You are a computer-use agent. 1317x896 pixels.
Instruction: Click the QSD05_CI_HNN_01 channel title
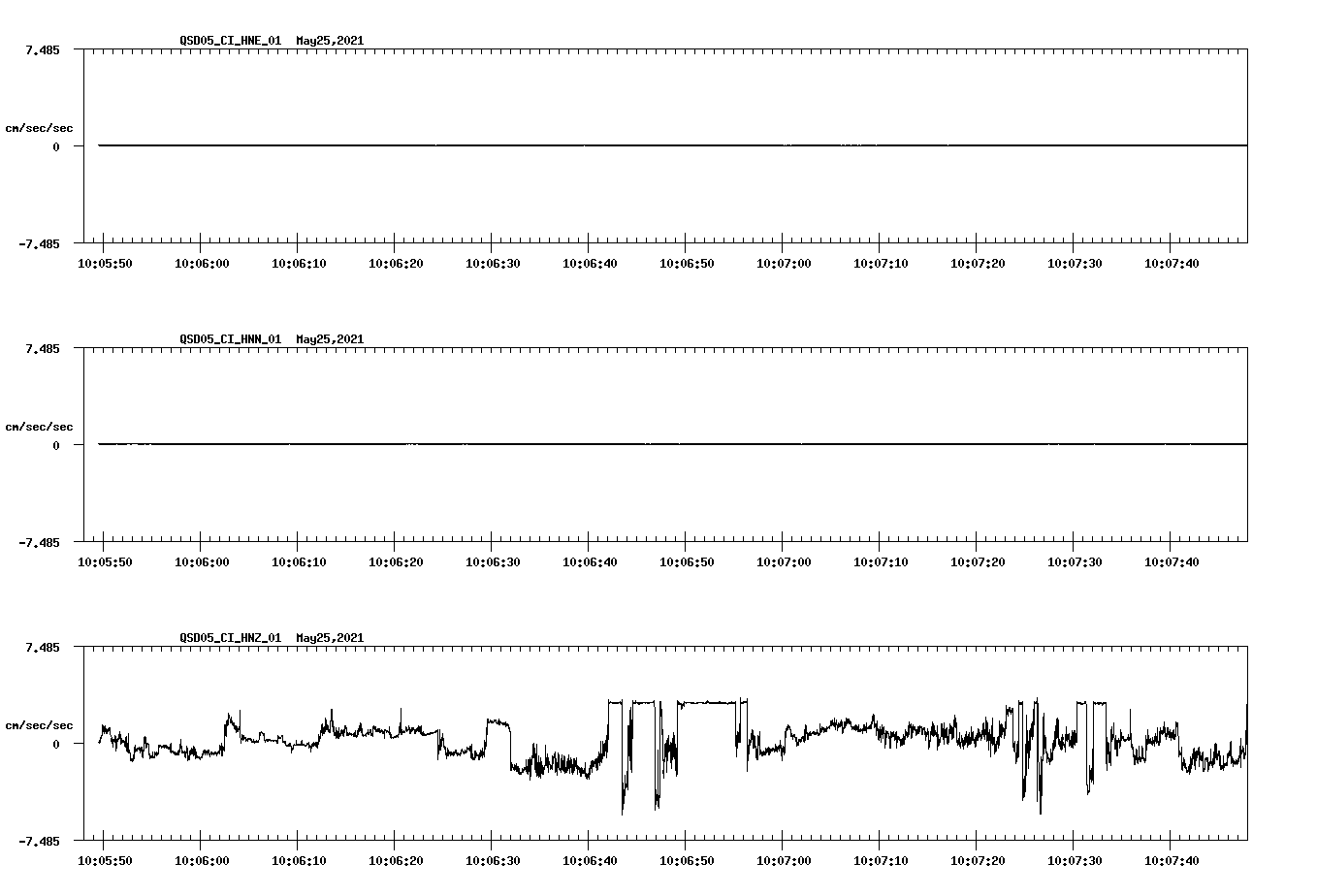click(x=229, y=339)
